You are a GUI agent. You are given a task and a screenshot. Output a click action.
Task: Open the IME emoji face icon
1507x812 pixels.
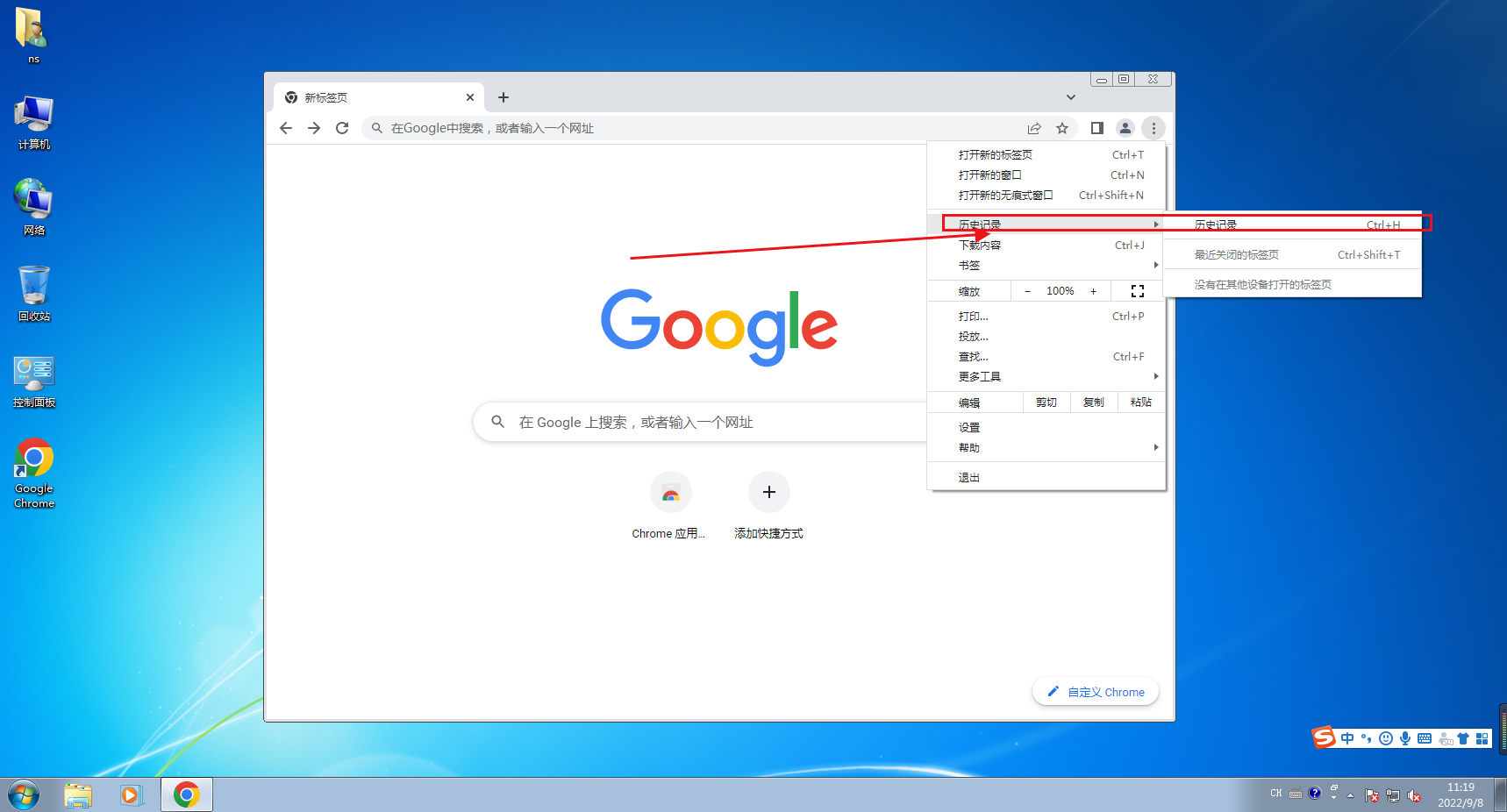tap(1386, 738)
